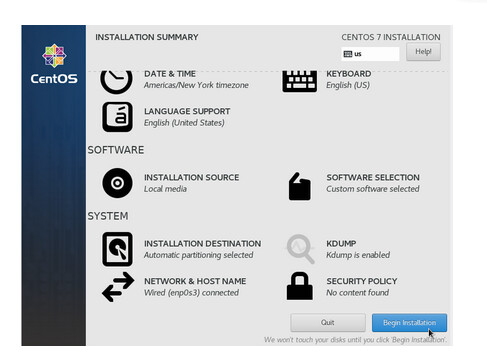This screenshot has width=487, height=361.
Task: Open LANGUAGE SUPPORT settings label
Action: tap(187, 111)
